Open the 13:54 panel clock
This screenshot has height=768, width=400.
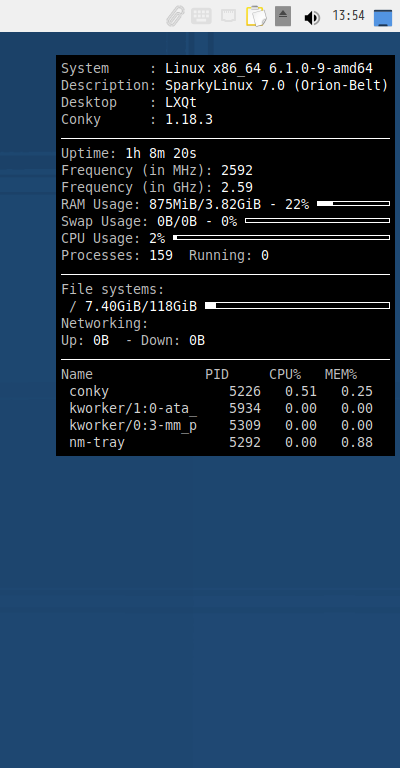(x=348, y=16)
